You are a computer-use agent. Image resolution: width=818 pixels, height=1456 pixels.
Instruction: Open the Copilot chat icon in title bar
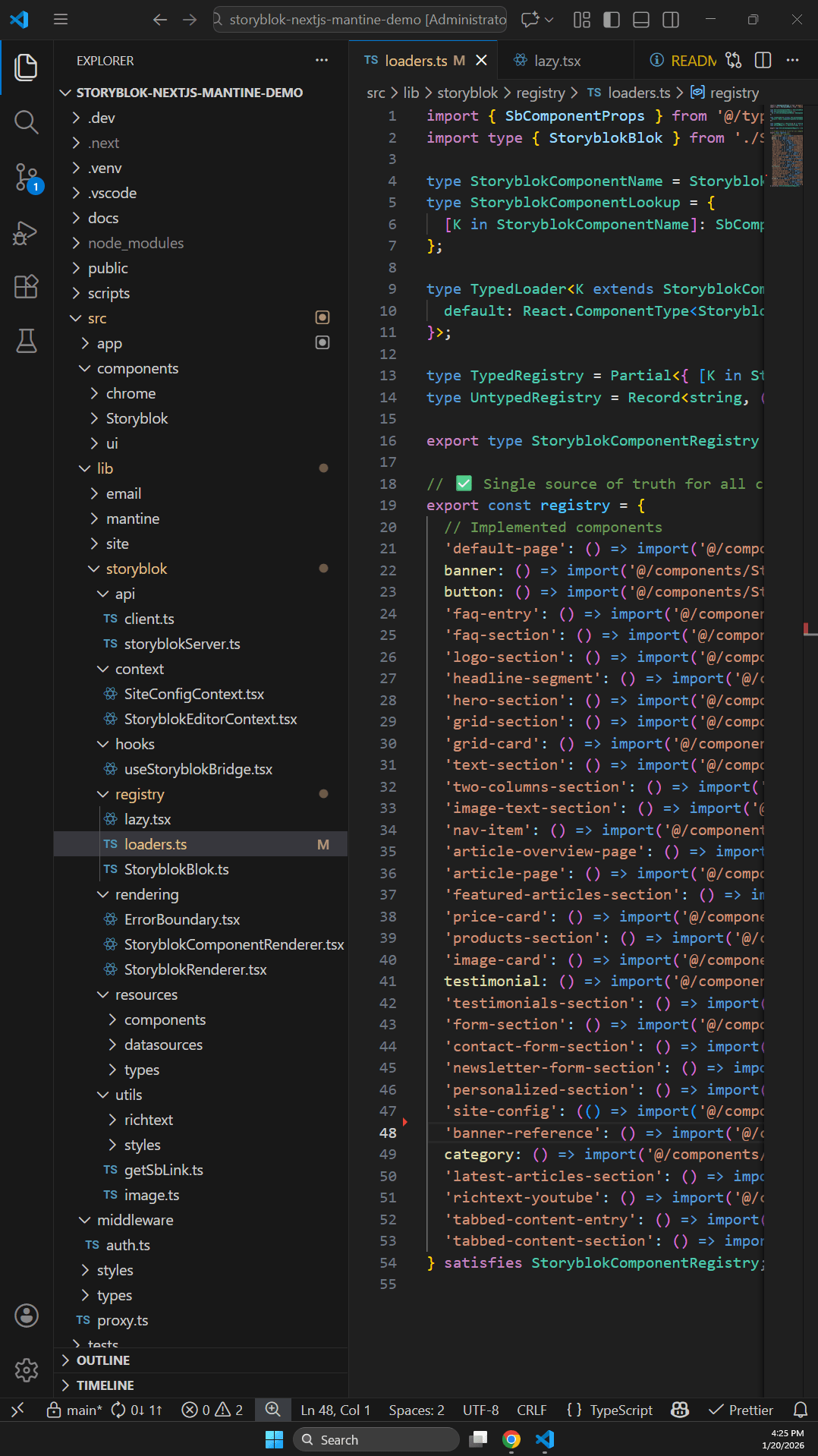click(530, 20)
